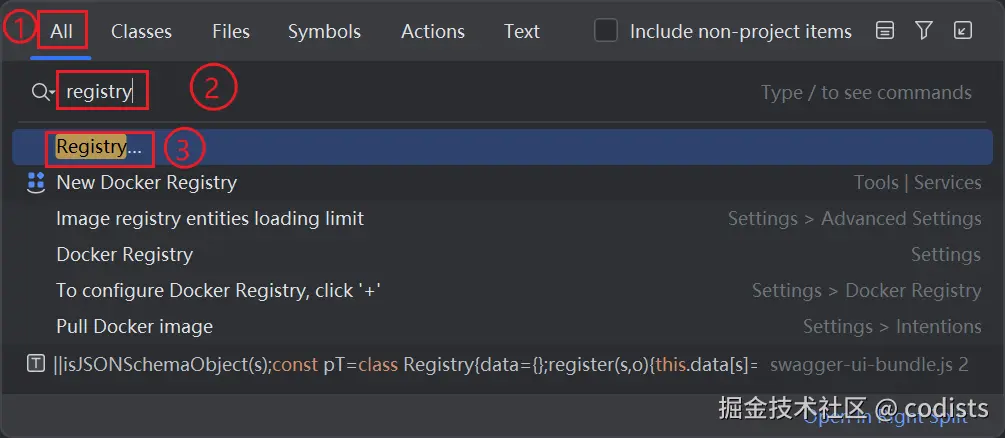Open the Docker Registry settings result

click(x=125, y=254)
